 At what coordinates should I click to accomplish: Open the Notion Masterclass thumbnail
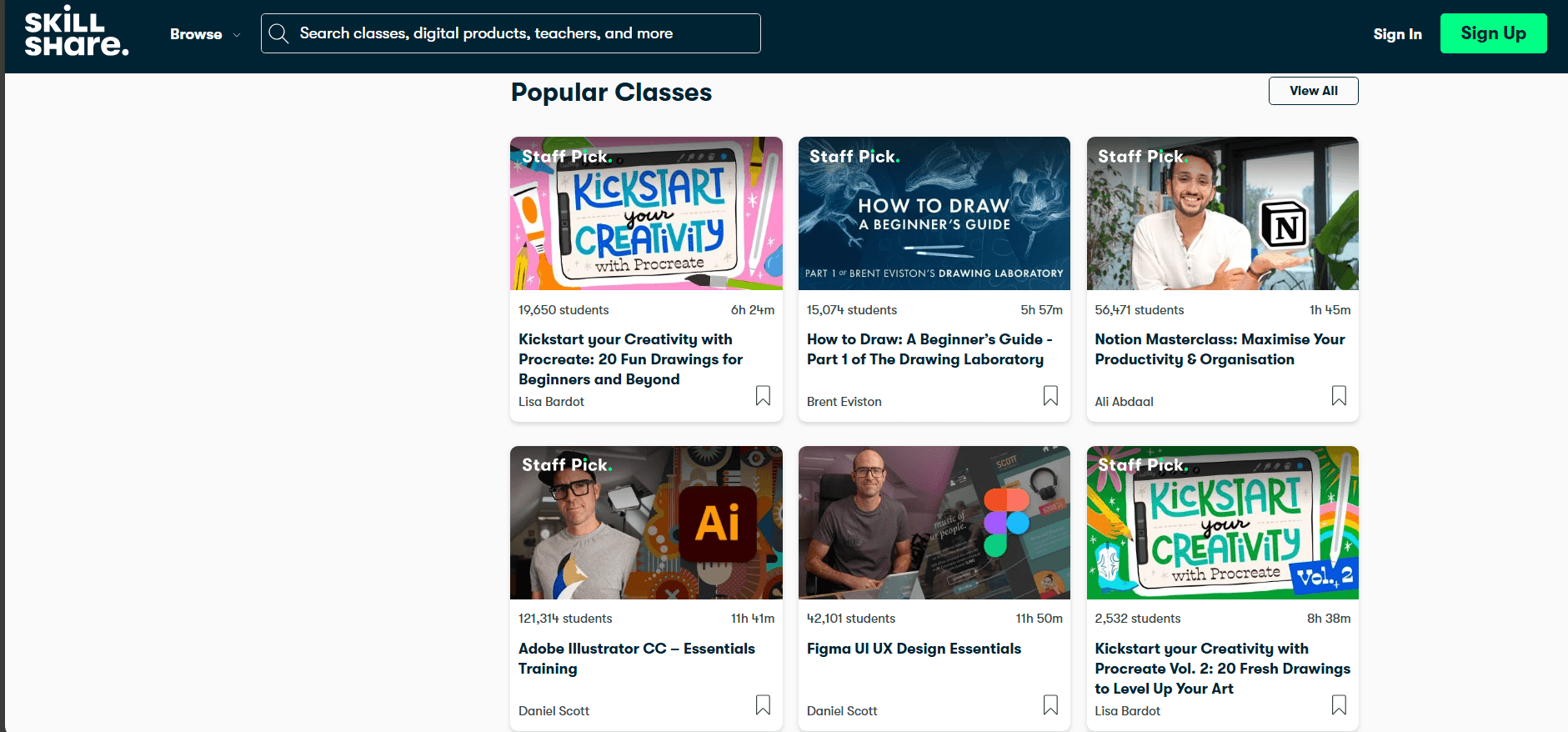pos(1222,213)
